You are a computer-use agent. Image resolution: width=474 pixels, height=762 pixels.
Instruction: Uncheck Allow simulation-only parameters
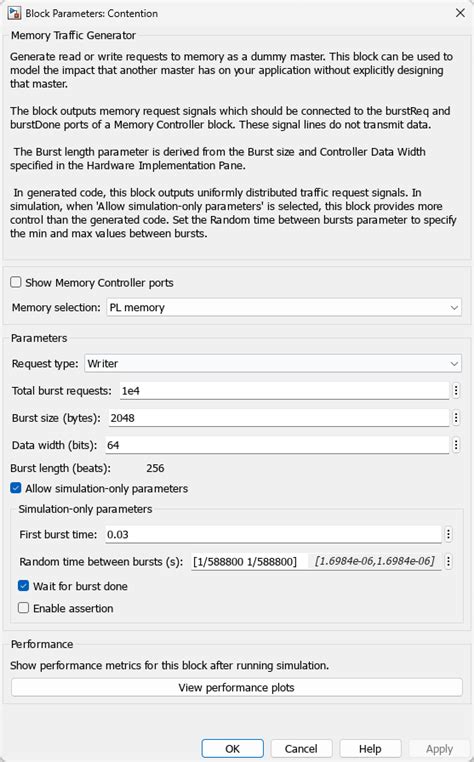click(x=16, y=488)
